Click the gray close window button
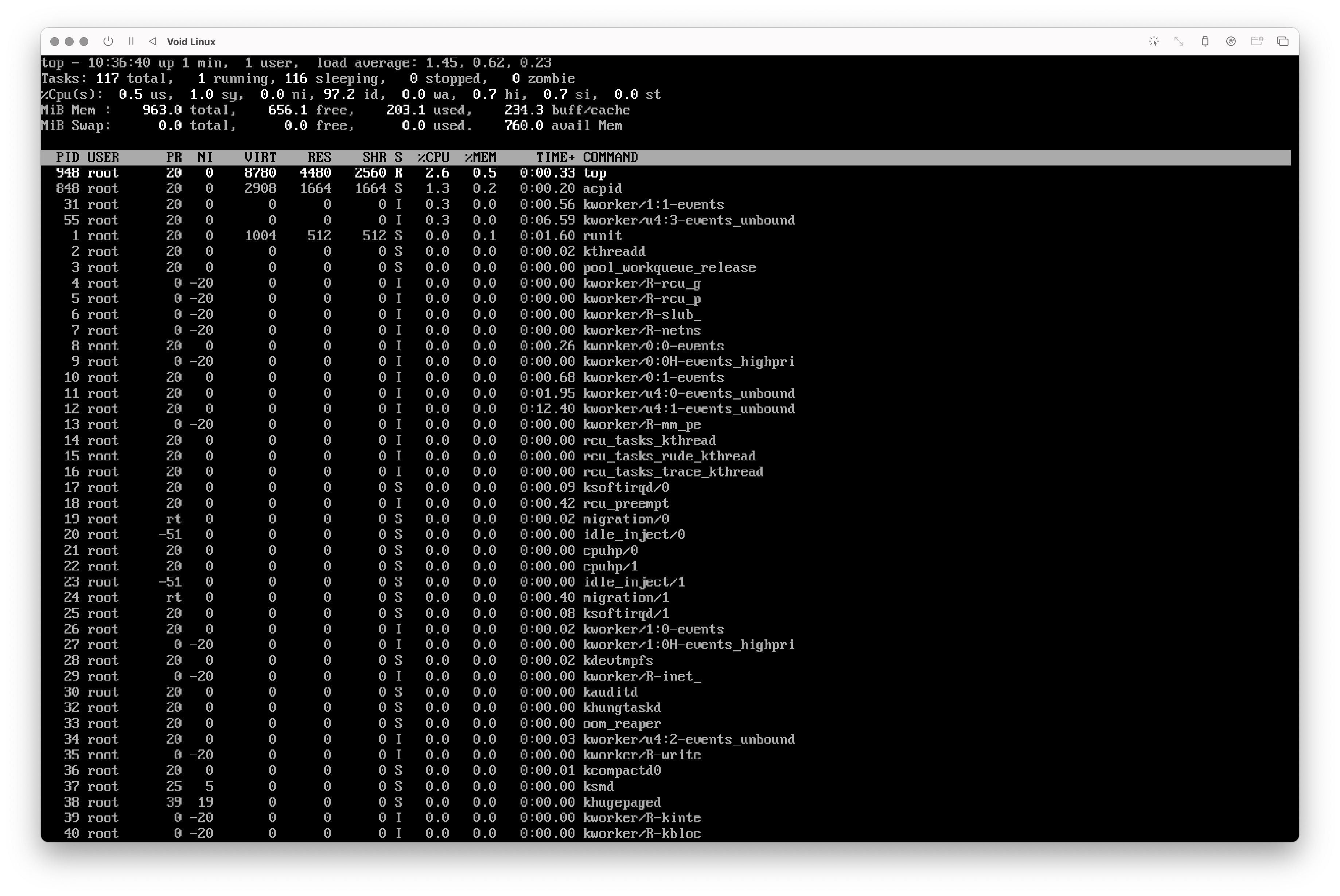 [x=55, y=41]
